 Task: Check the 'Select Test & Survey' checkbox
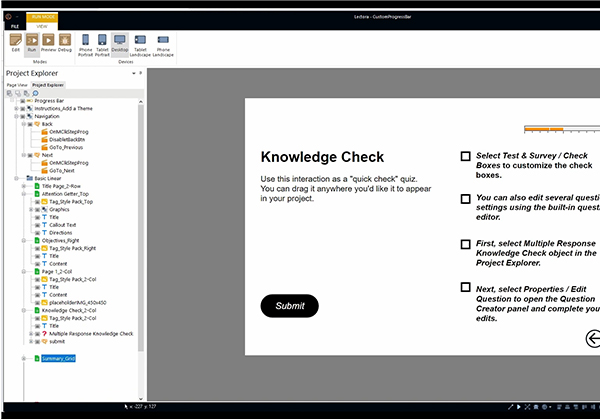tap(466, 157)
